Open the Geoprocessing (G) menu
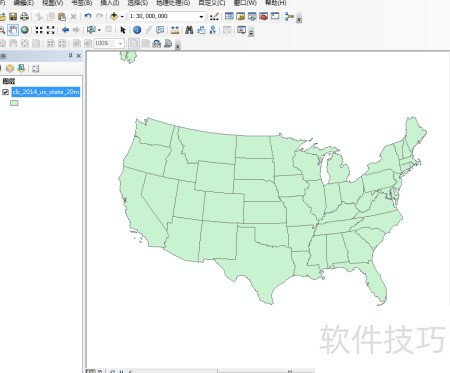Viewport: 450px width, 373px height. click(x=173, y=3)
